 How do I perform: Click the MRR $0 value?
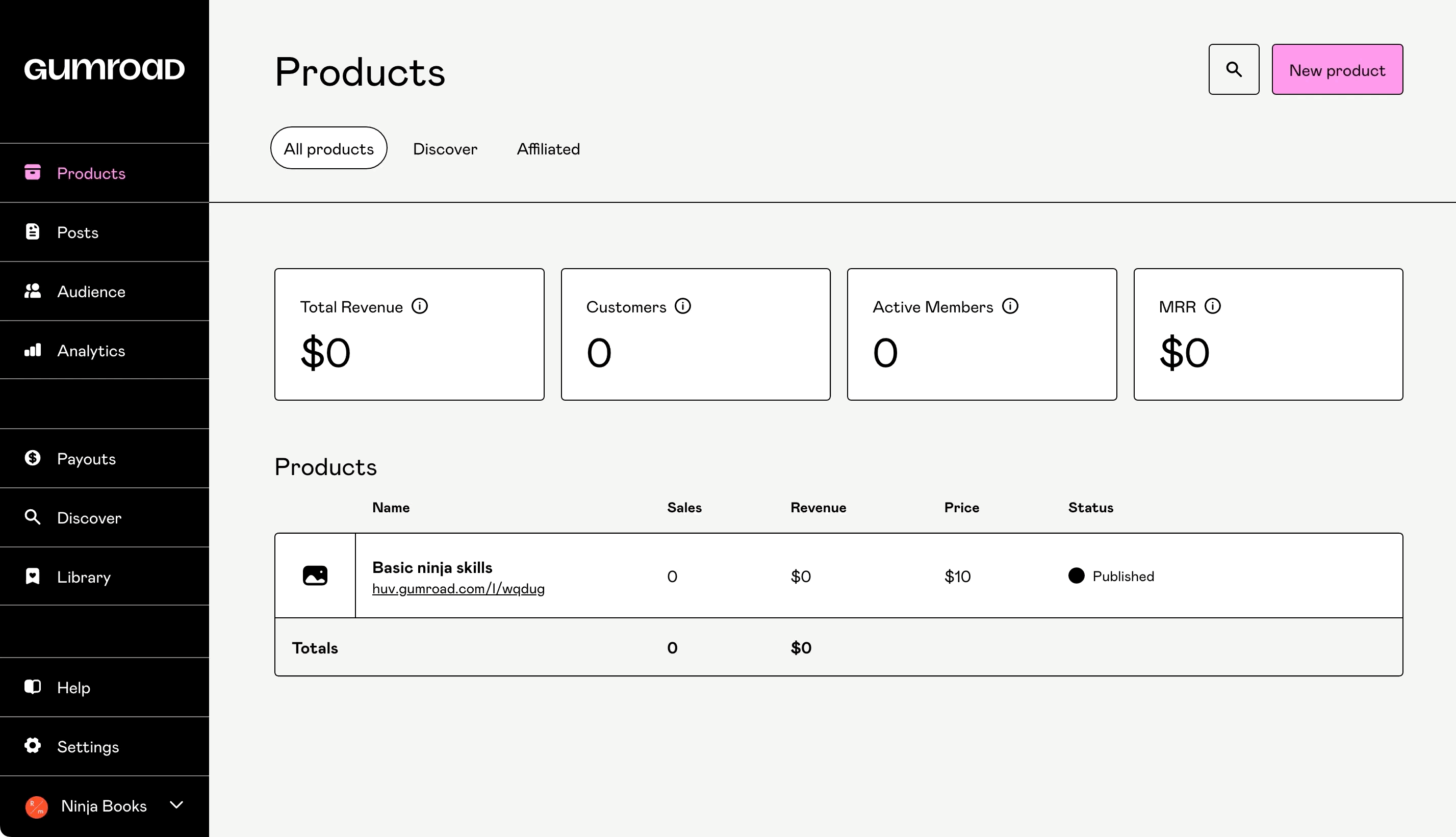point(1185,353)
